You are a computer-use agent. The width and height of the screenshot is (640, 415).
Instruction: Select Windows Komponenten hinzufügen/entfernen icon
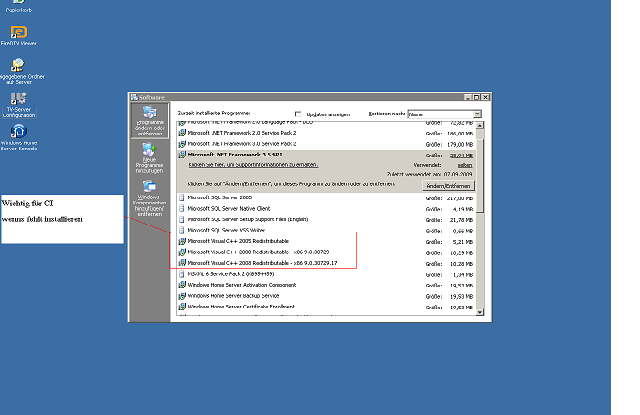click(149, 198)
